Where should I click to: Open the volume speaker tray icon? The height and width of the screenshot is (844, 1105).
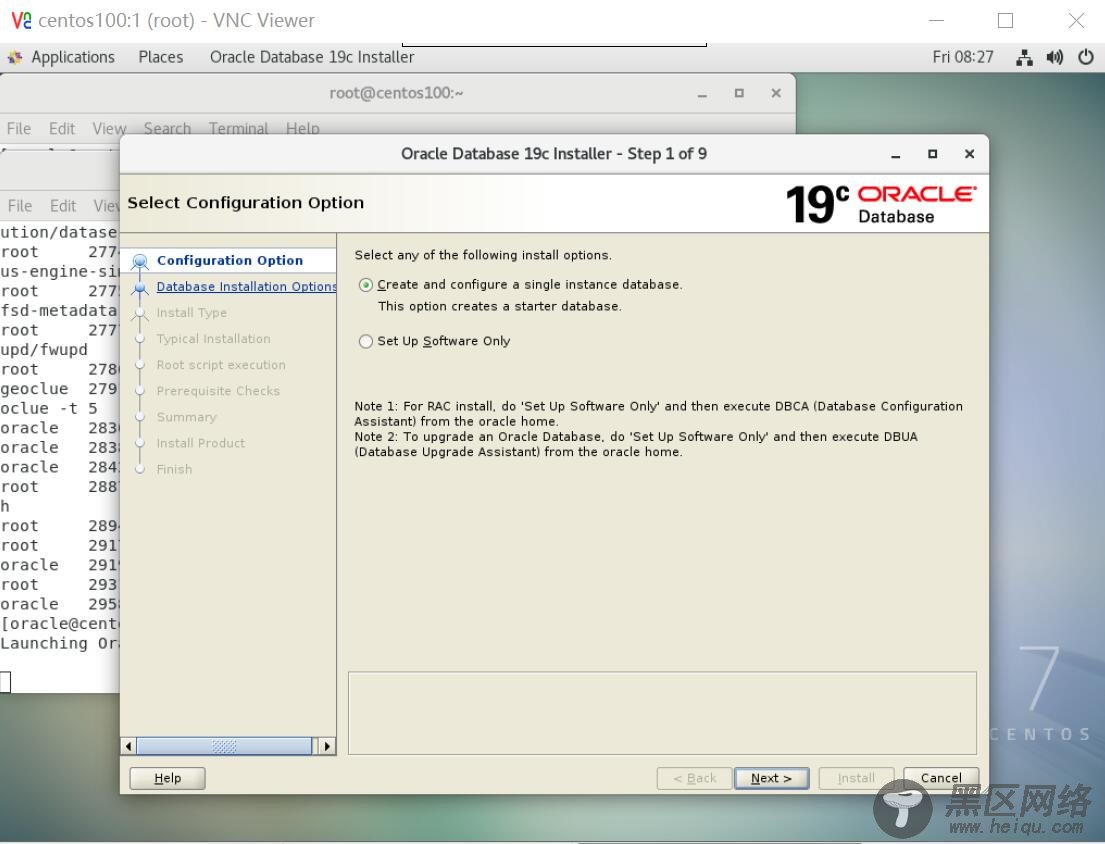pos(1054,57)
